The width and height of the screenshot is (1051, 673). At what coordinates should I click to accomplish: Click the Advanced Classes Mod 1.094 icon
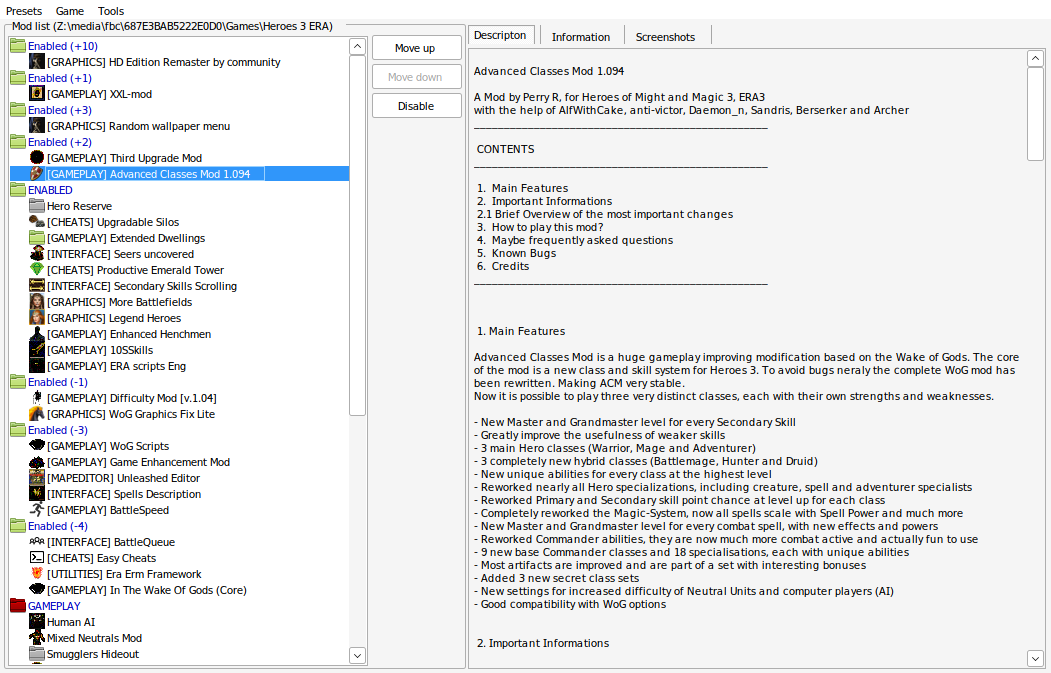pos(37,174)
